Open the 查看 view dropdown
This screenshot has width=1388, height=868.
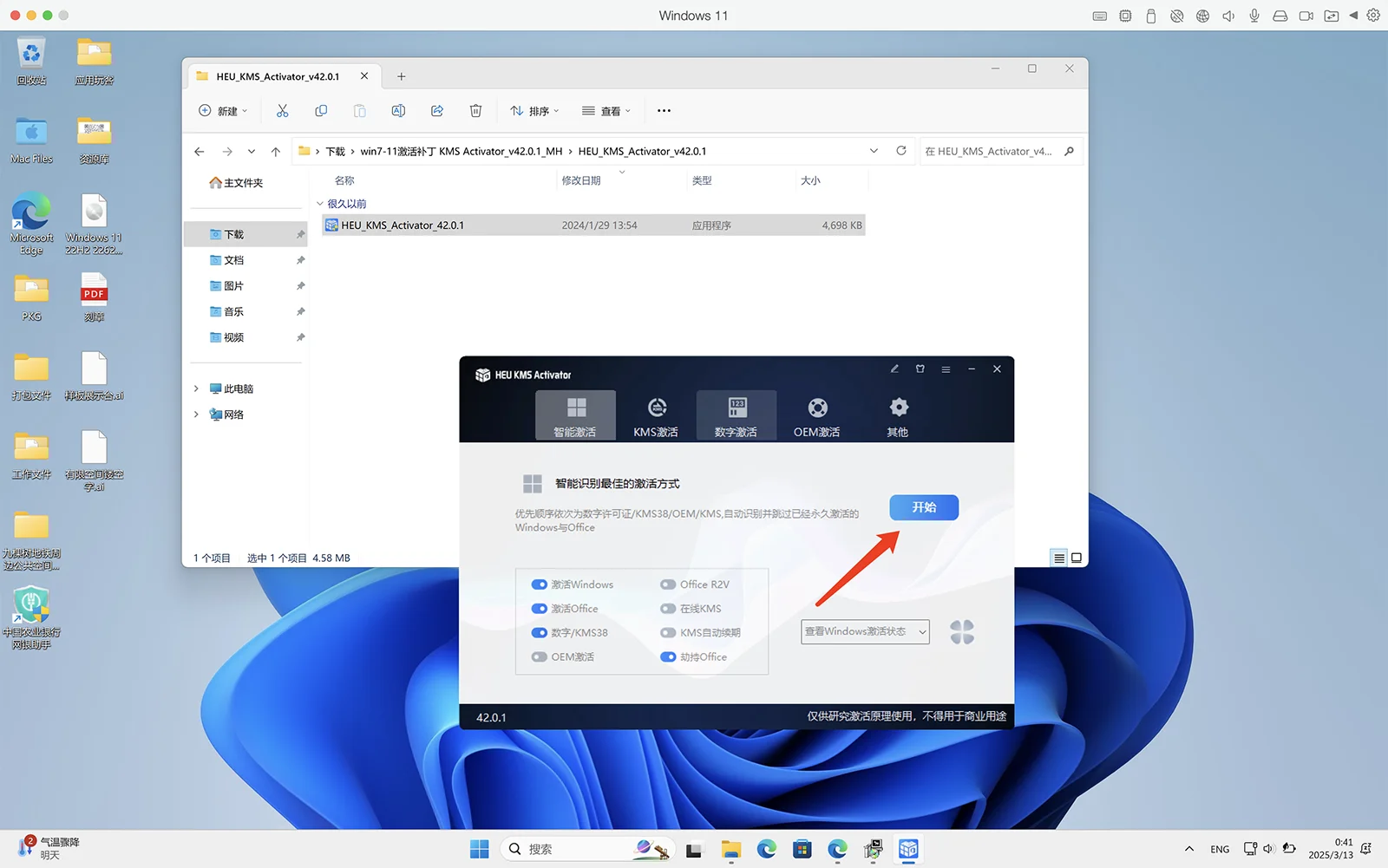tap(606, 111)
